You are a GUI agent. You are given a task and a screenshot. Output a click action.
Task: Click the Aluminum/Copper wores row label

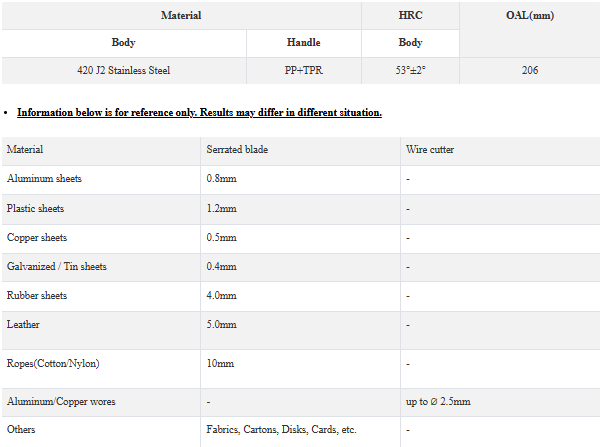point(61,402)
